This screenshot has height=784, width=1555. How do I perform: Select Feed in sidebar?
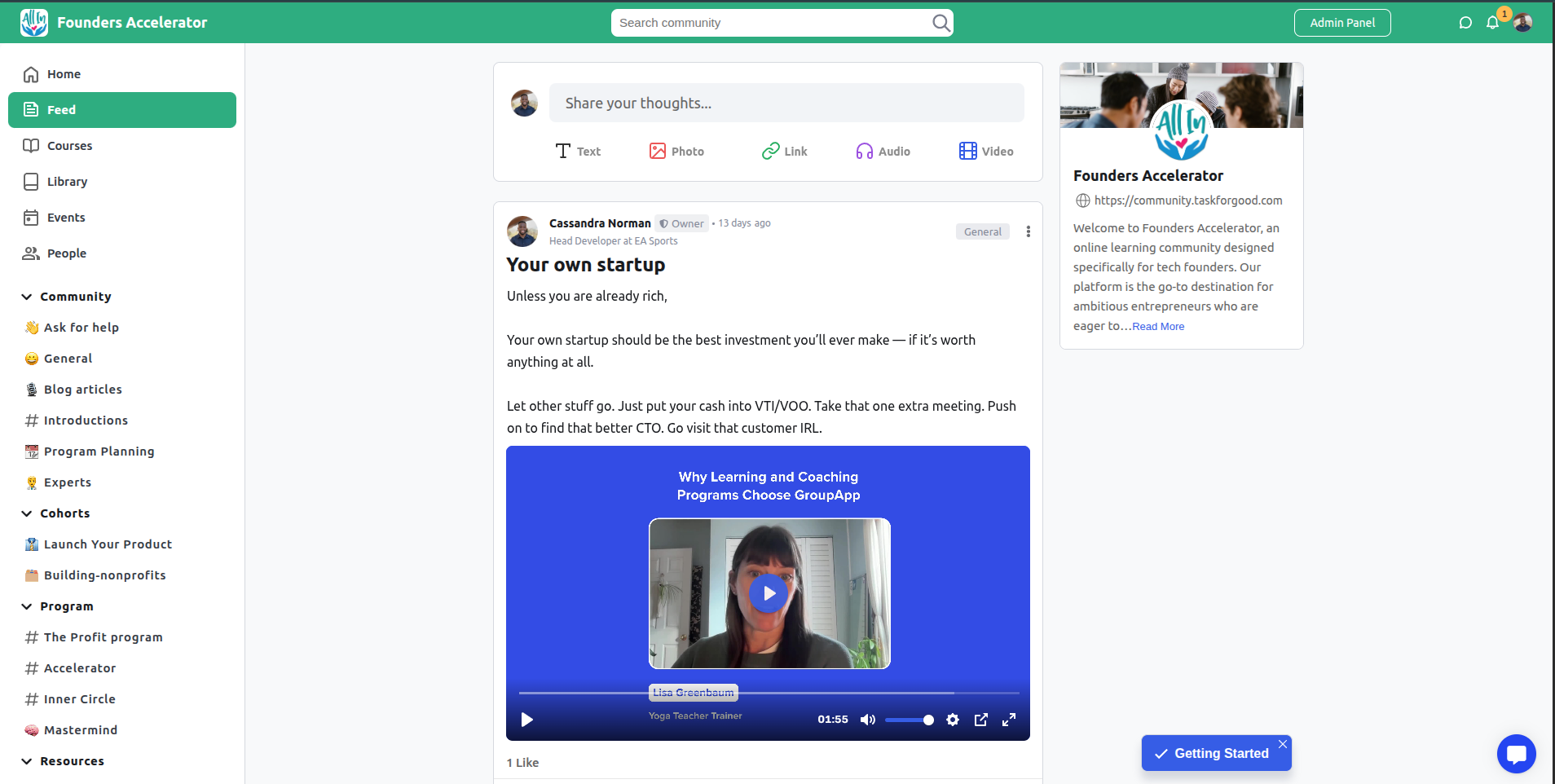122,110
